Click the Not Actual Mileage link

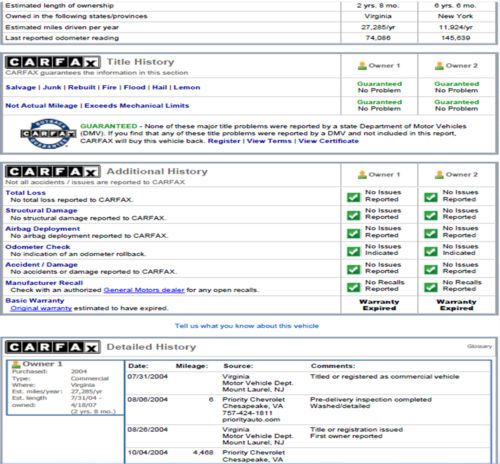41,106
